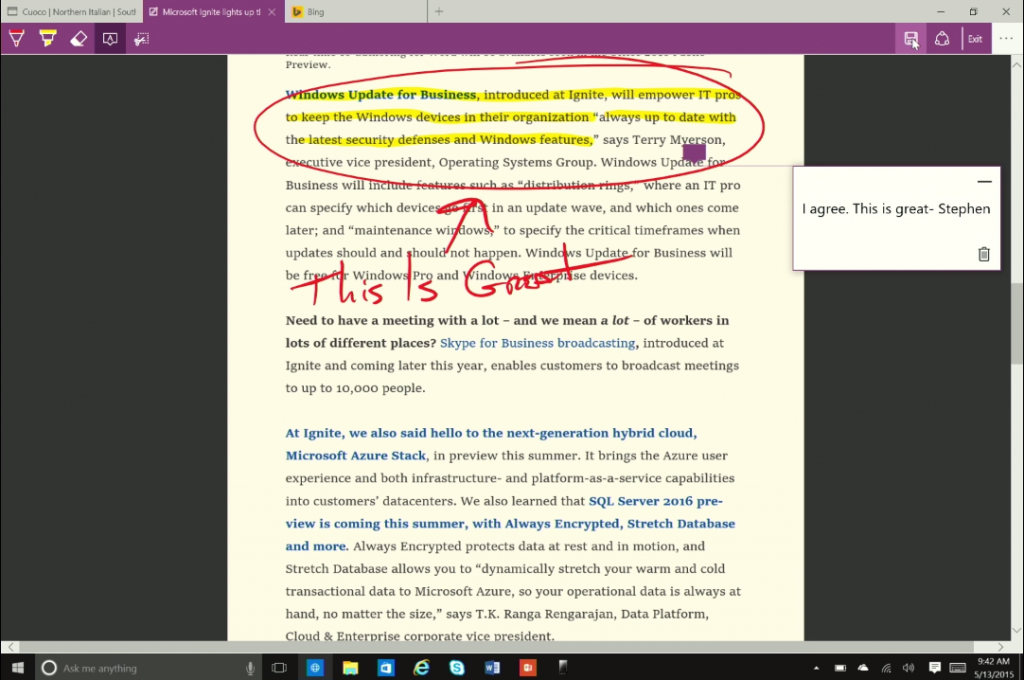Open the Windows Start menu
Screen dimensions: 1024x680
pos(18,668)
